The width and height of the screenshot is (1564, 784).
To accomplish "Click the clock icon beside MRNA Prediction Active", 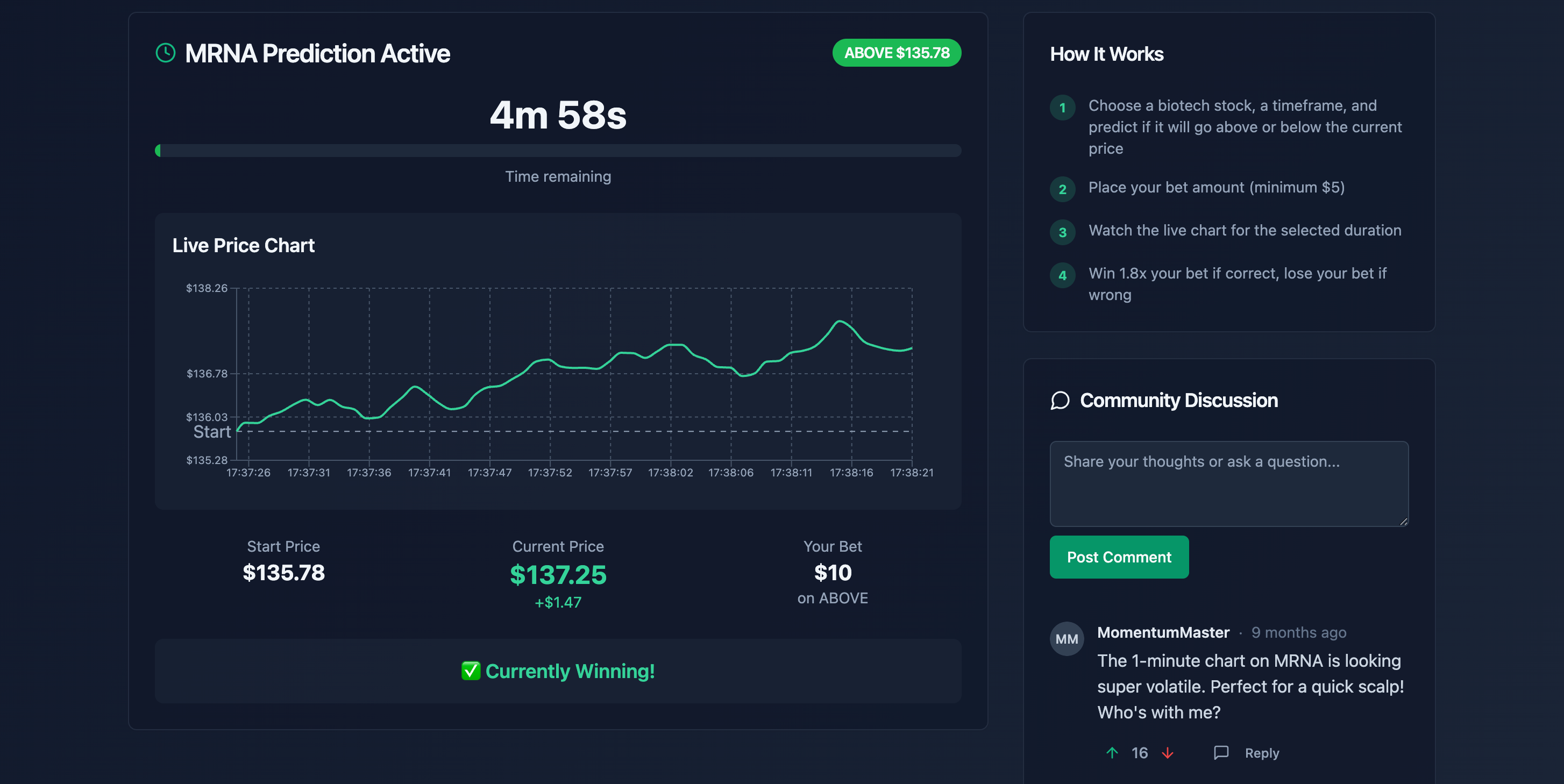I will (165, 53).
